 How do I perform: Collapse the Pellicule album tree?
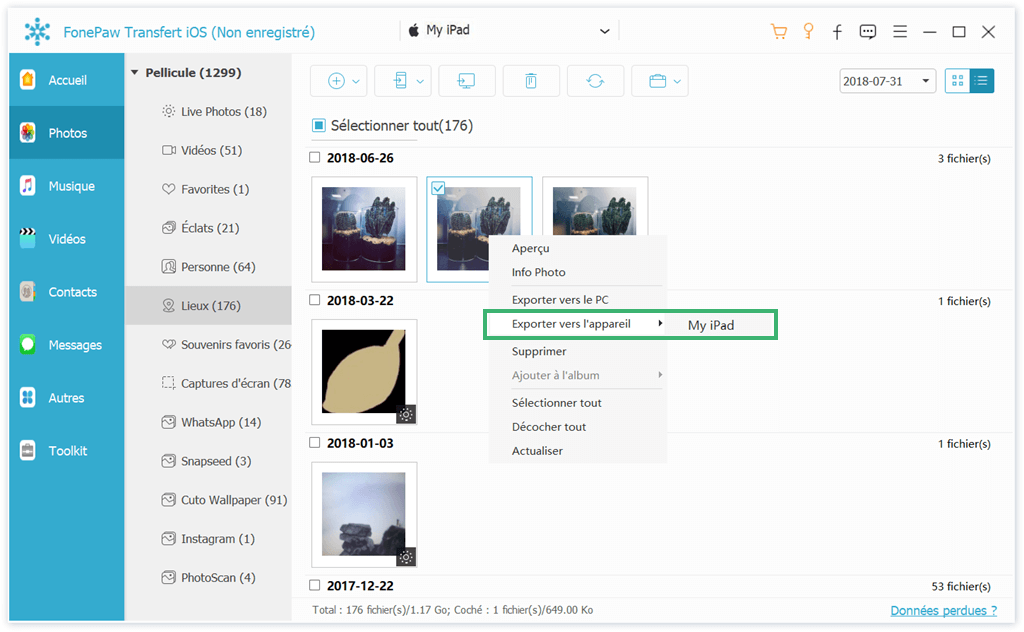135,73
